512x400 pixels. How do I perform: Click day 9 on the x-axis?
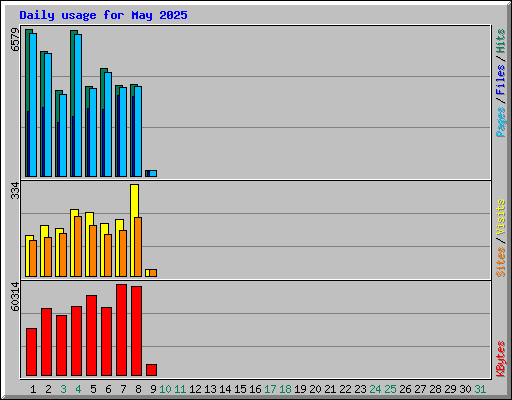(x=153, y=389)
